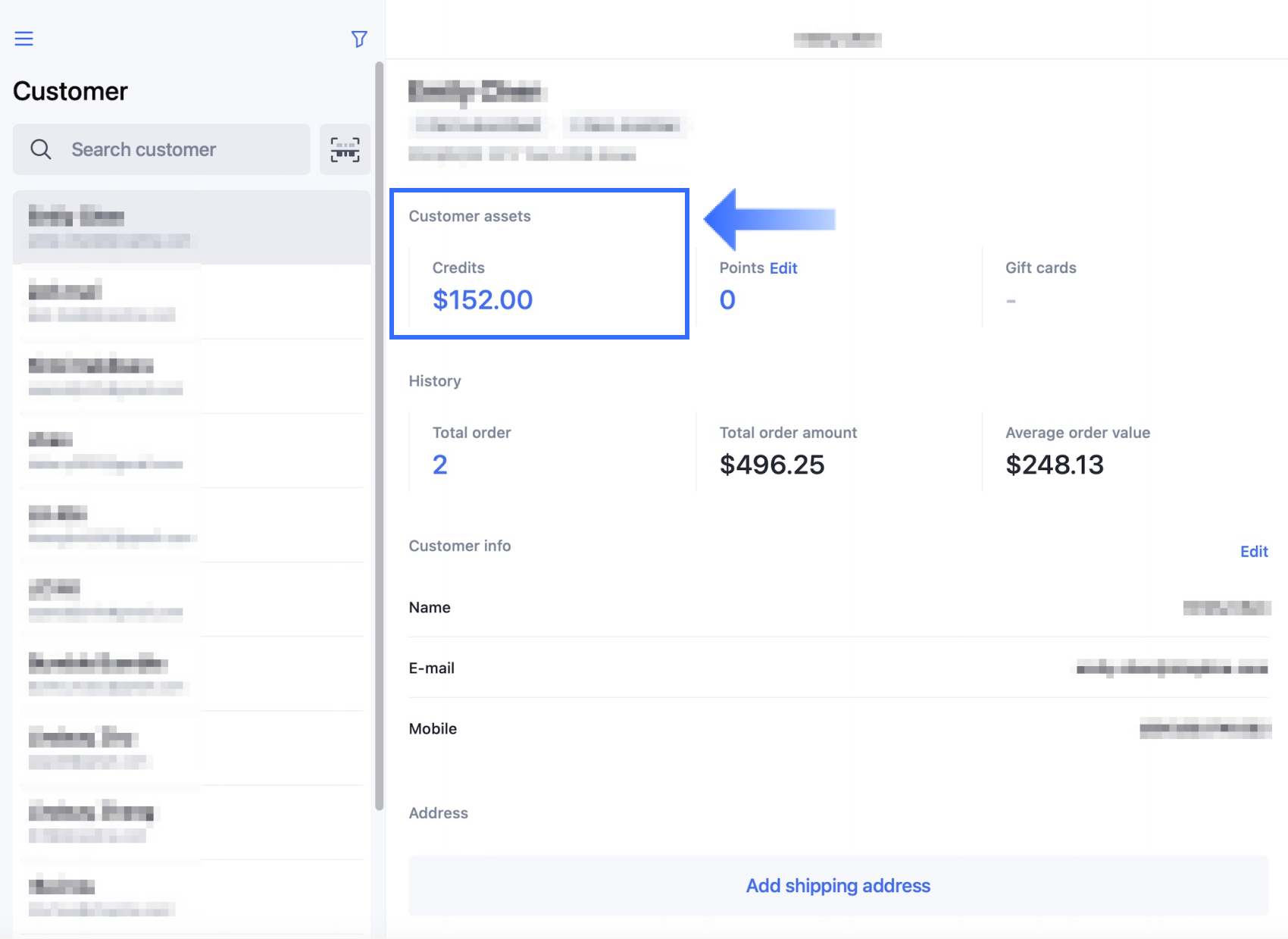Open the $152.00 credits balance
1288x939 pixels.
click(x=483, y=300)
